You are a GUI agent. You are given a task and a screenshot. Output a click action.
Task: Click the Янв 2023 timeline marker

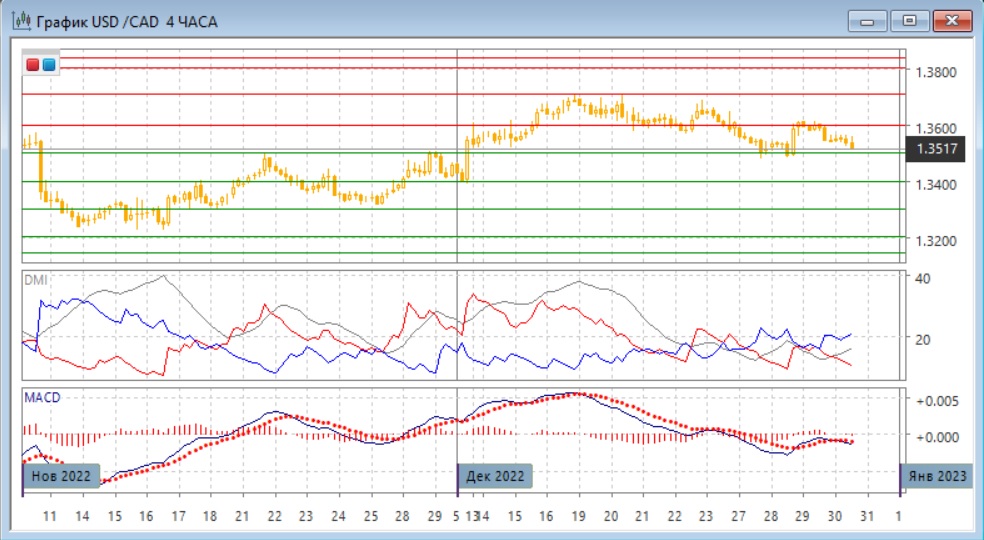click(x=939, y=476)
